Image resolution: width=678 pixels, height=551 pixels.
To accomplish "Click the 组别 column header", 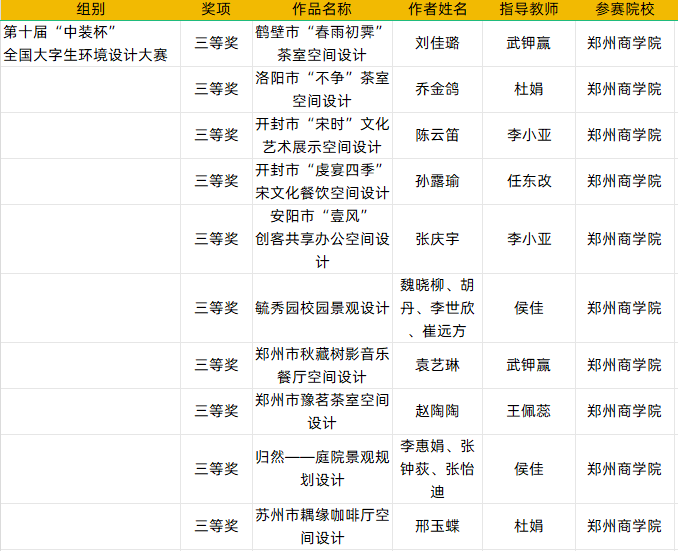I will (90, 9).
